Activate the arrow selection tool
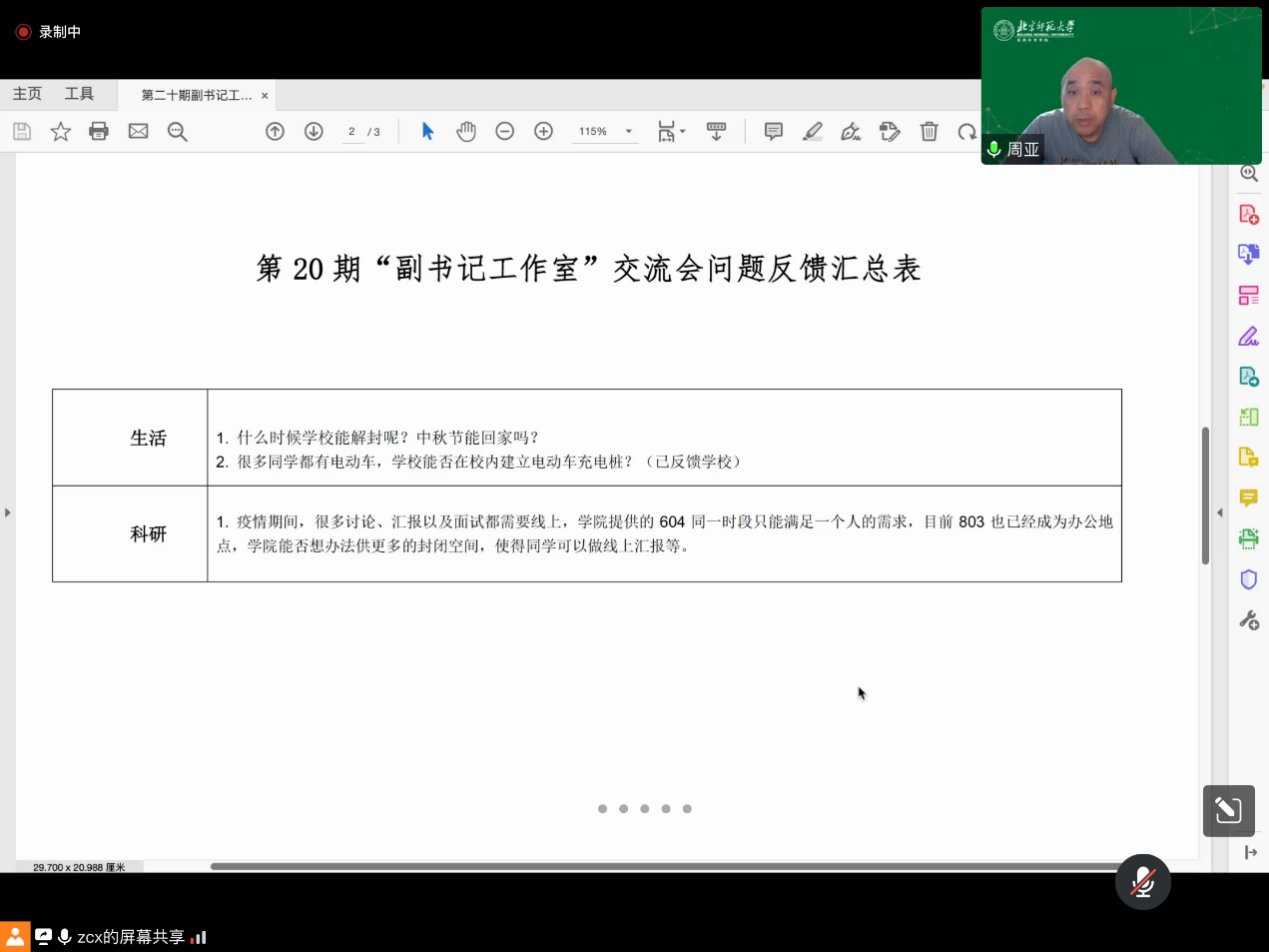The height and width of the screenshot is (952, 1269). coord(428,131)
